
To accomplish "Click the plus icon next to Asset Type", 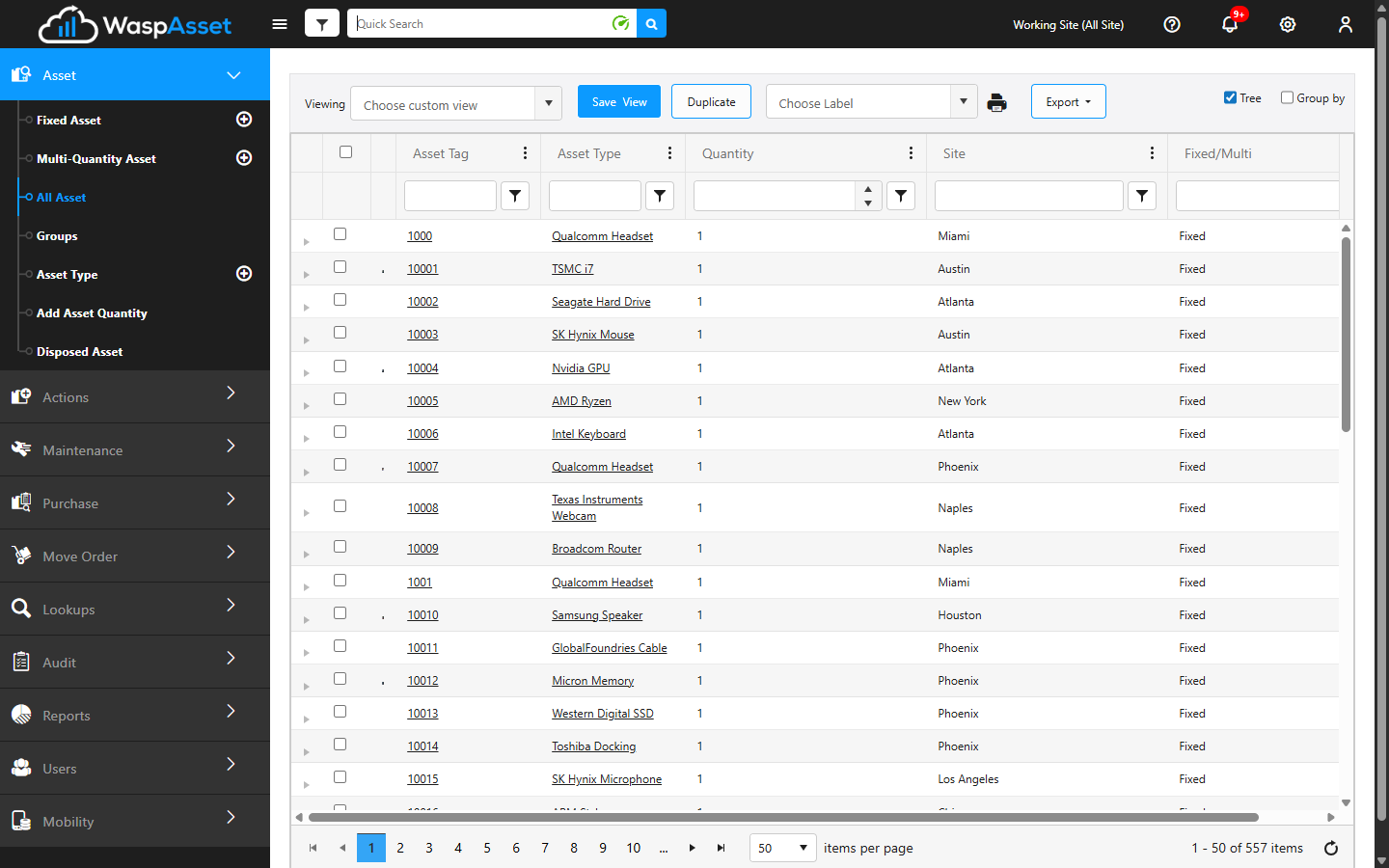I will [244, 273].
